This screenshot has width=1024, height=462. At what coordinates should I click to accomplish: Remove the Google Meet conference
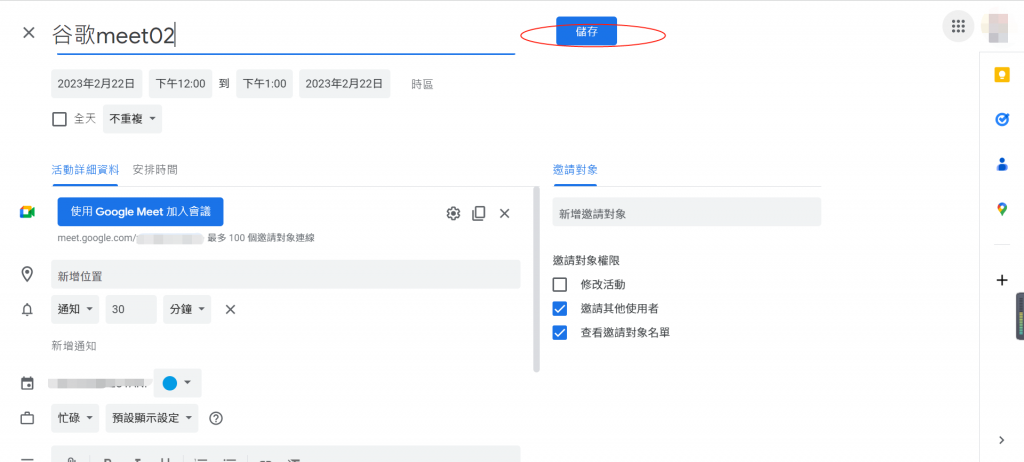[504, 213]
